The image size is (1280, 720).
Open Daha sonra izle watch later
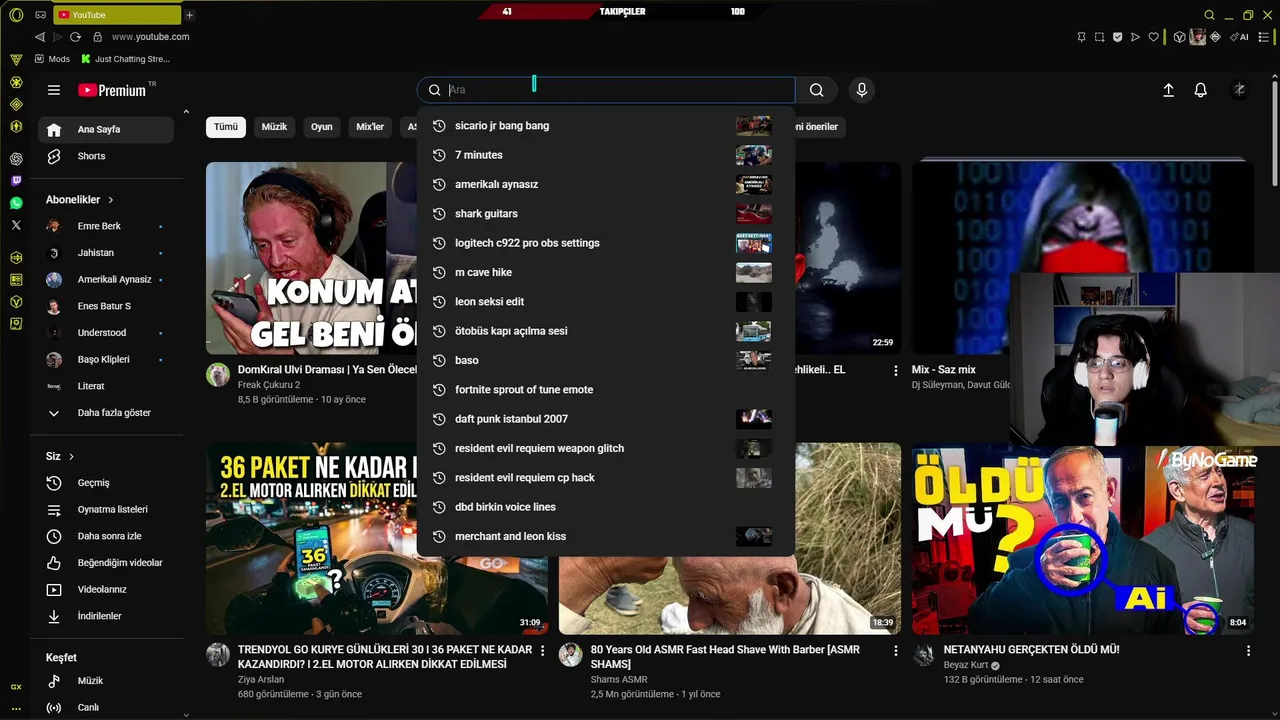[x=106, y=536]
